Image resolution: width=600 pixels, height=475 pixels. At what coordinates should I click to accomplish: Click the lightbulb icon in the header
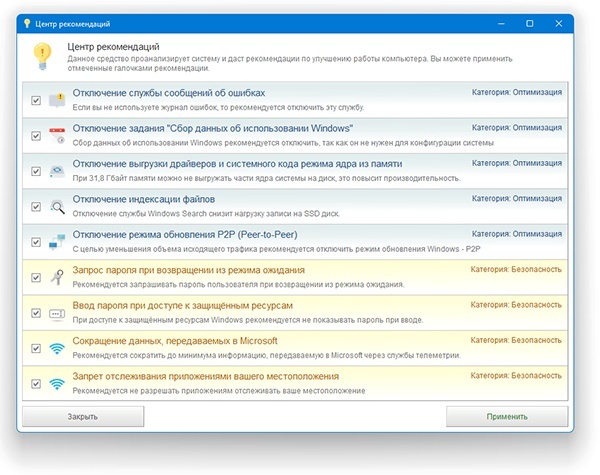42,56
